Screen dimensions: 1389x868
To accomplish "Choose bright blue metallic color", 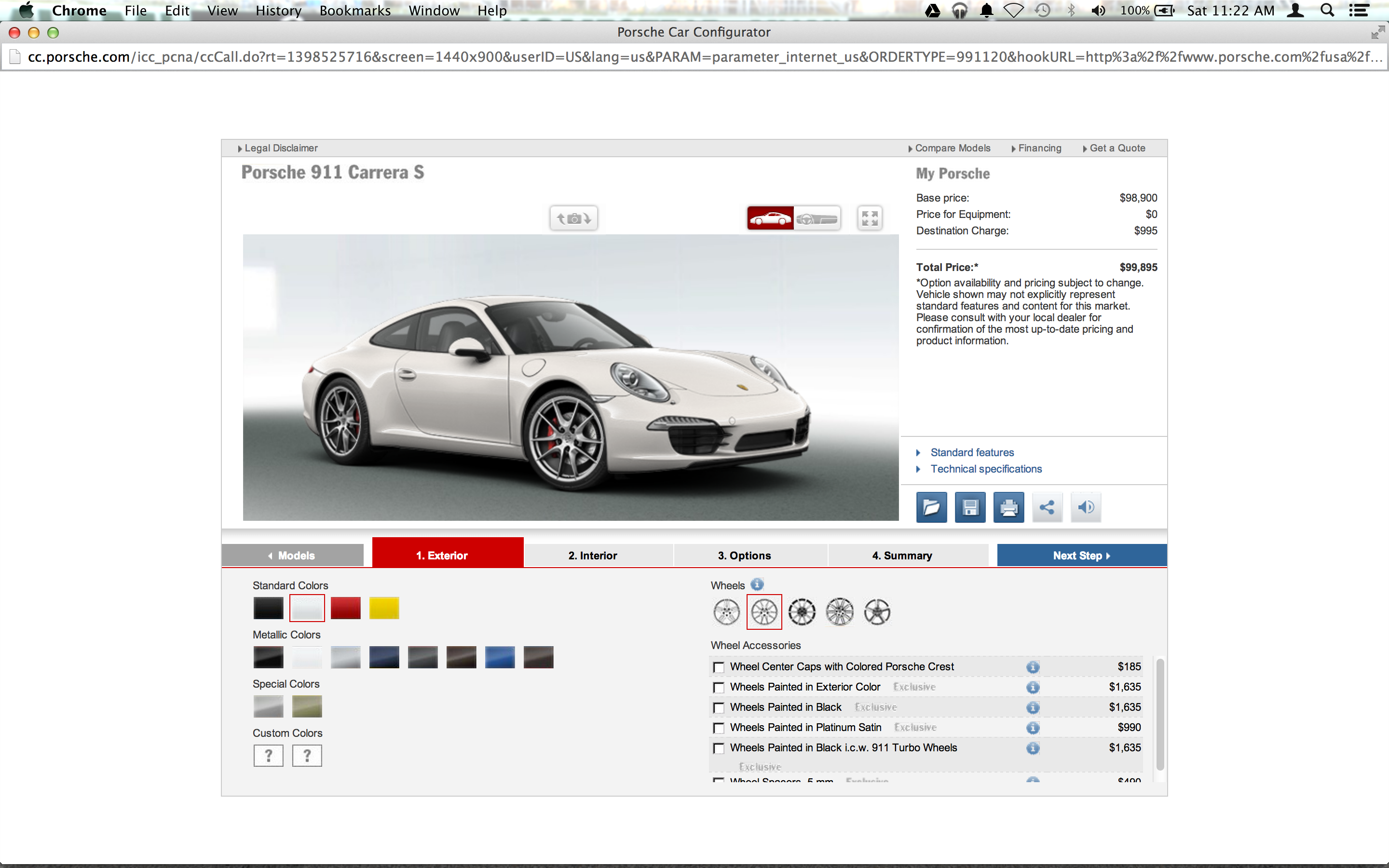I will click(500, 657).
